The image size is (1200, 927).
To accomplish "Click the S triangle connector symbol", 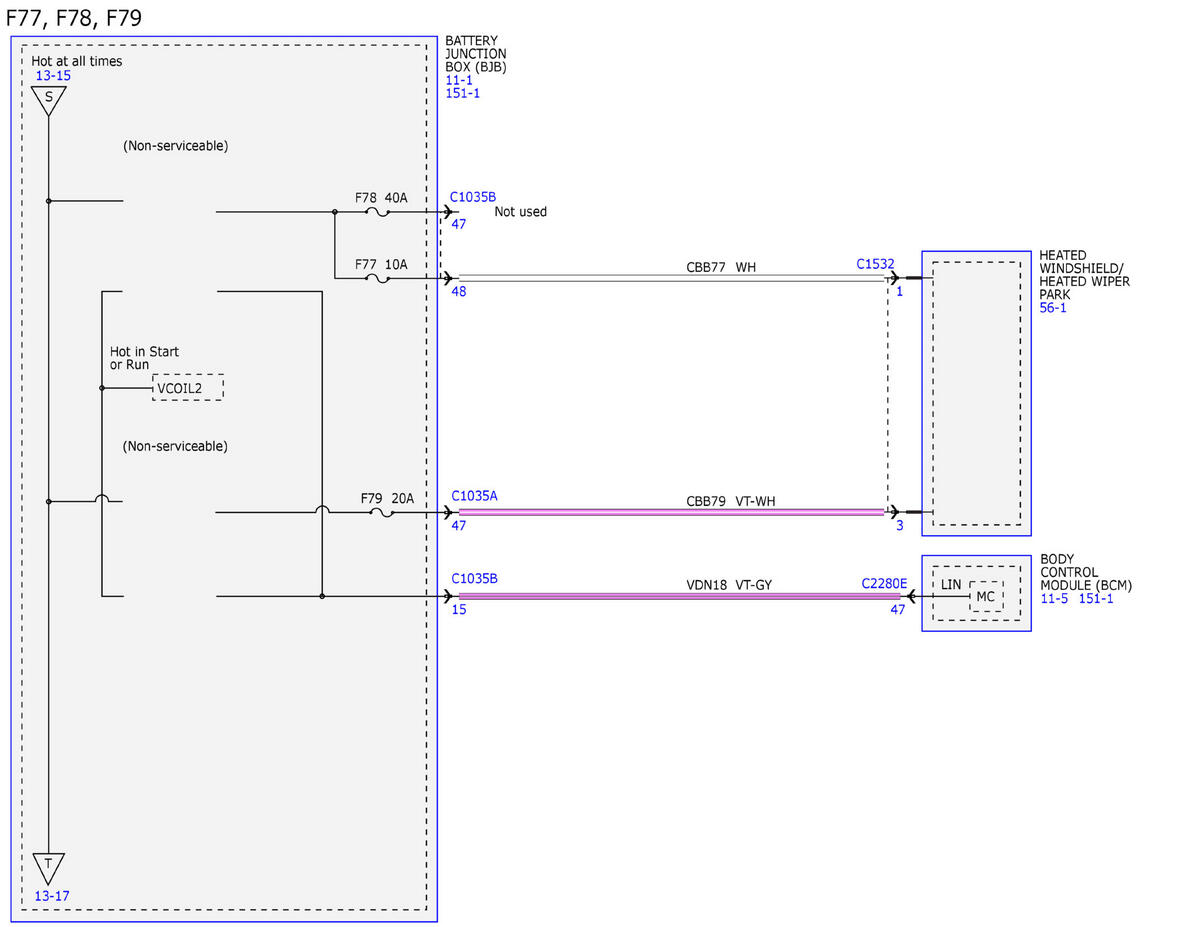I will pos(48,100).
